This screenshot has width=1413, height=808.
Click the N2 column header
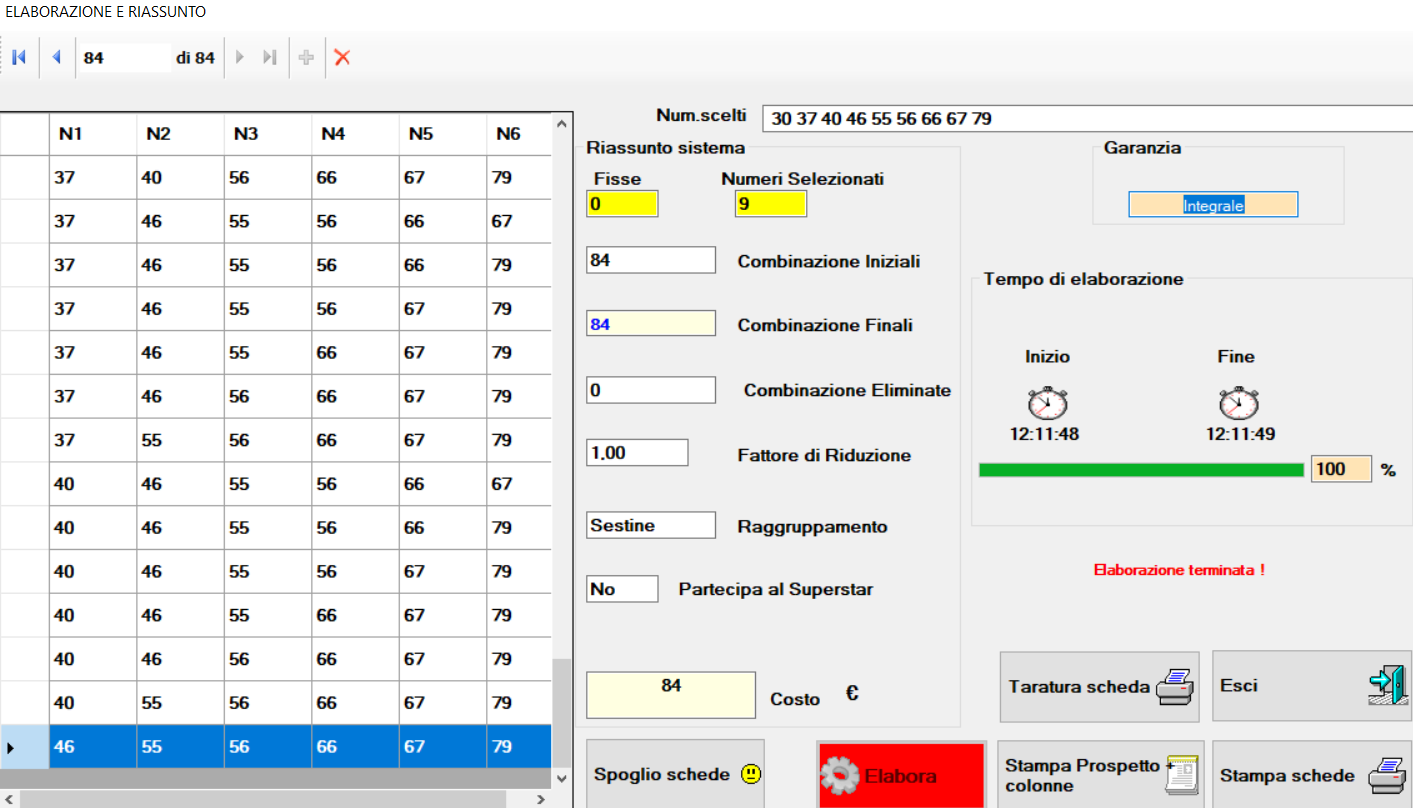point(180,134)
